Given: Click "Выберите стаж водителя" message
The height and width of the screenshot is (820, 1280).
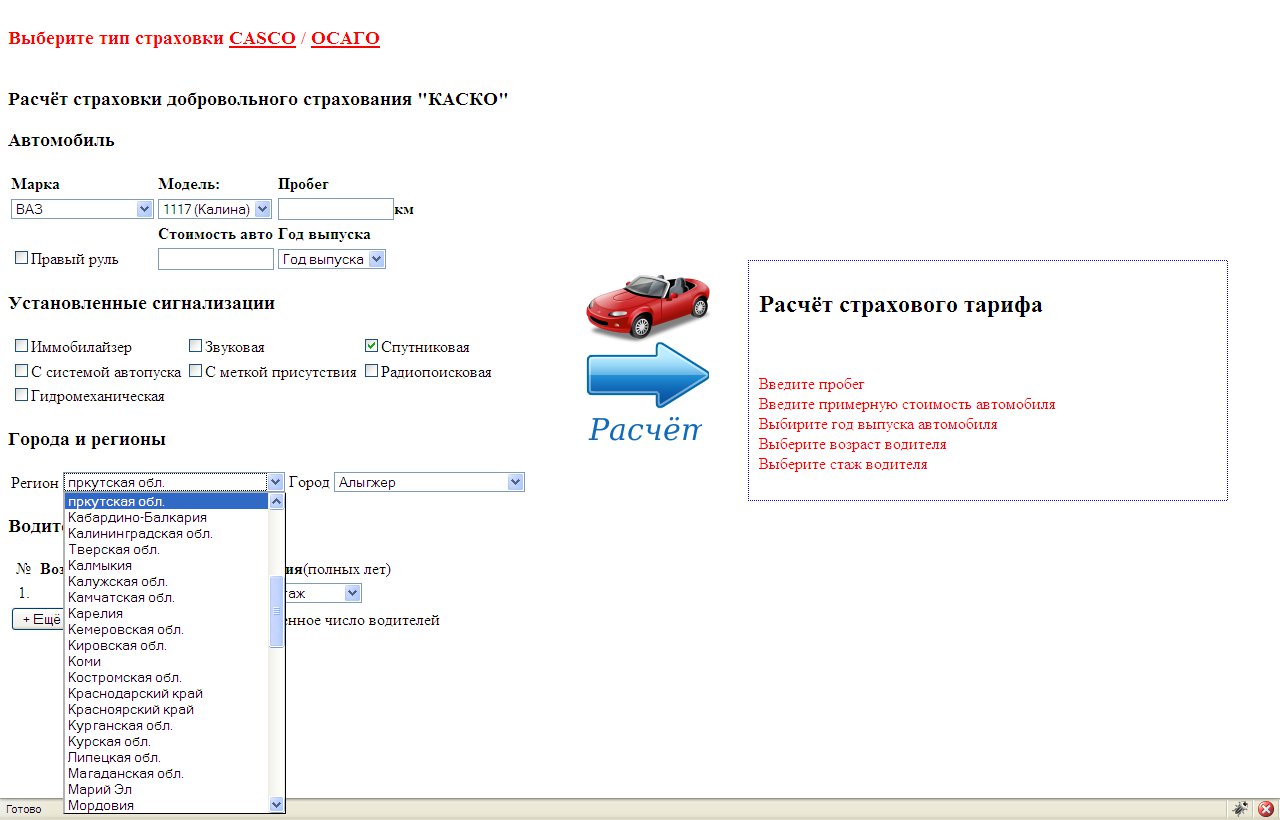Looking at the screenshot, I should (x=843, y=464).
